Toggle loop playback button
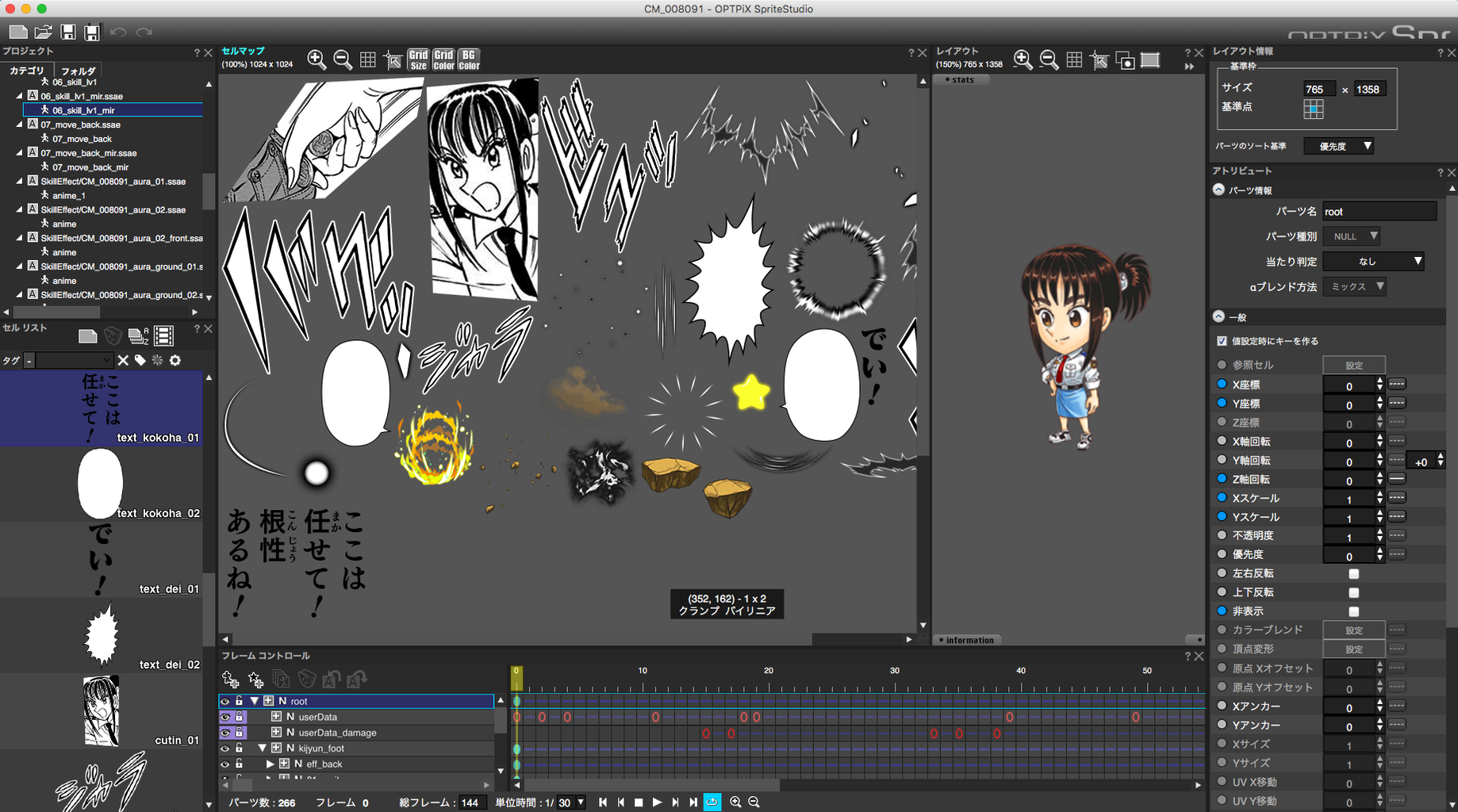 712,802
